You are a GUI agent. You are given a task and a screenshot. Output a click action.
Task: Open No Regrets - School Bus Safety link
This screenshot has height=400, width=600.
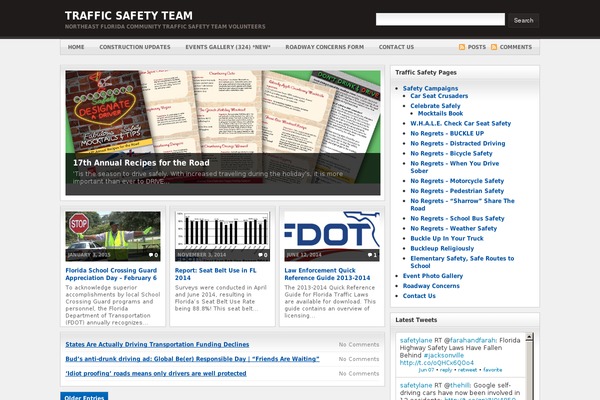coord(457,219)
